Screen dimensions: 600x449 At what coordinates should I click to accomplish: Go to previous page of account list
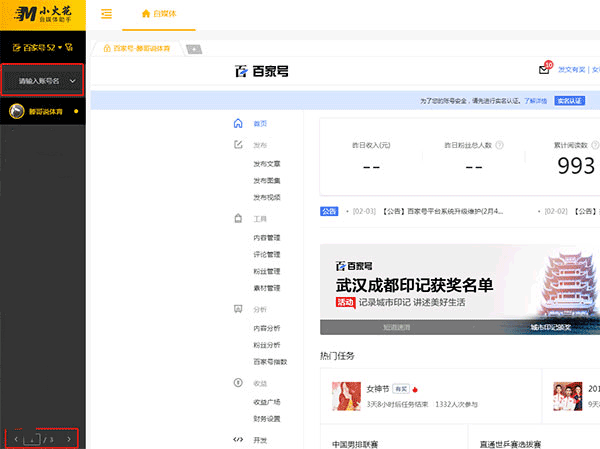click(15, 438)
